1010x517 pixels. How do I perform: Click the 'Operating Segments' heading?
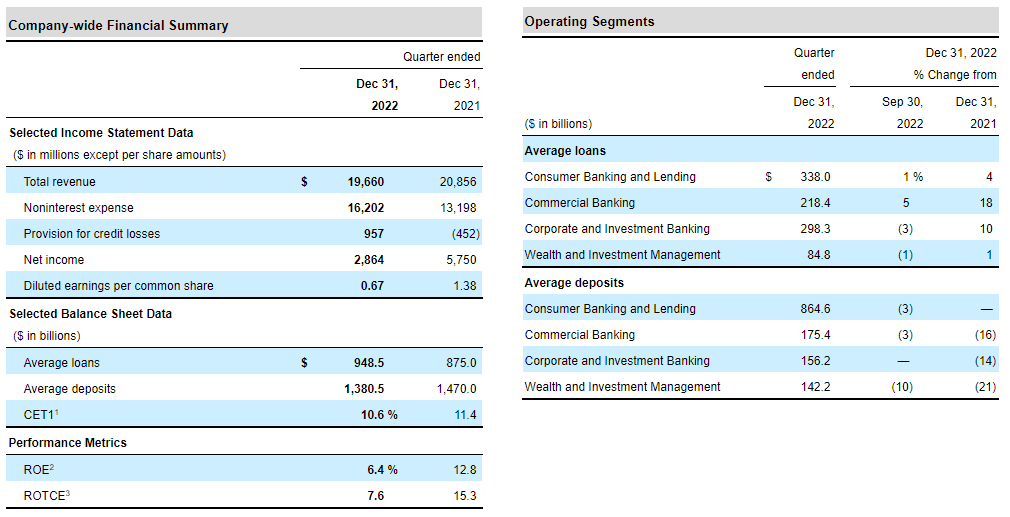point(589,22)
